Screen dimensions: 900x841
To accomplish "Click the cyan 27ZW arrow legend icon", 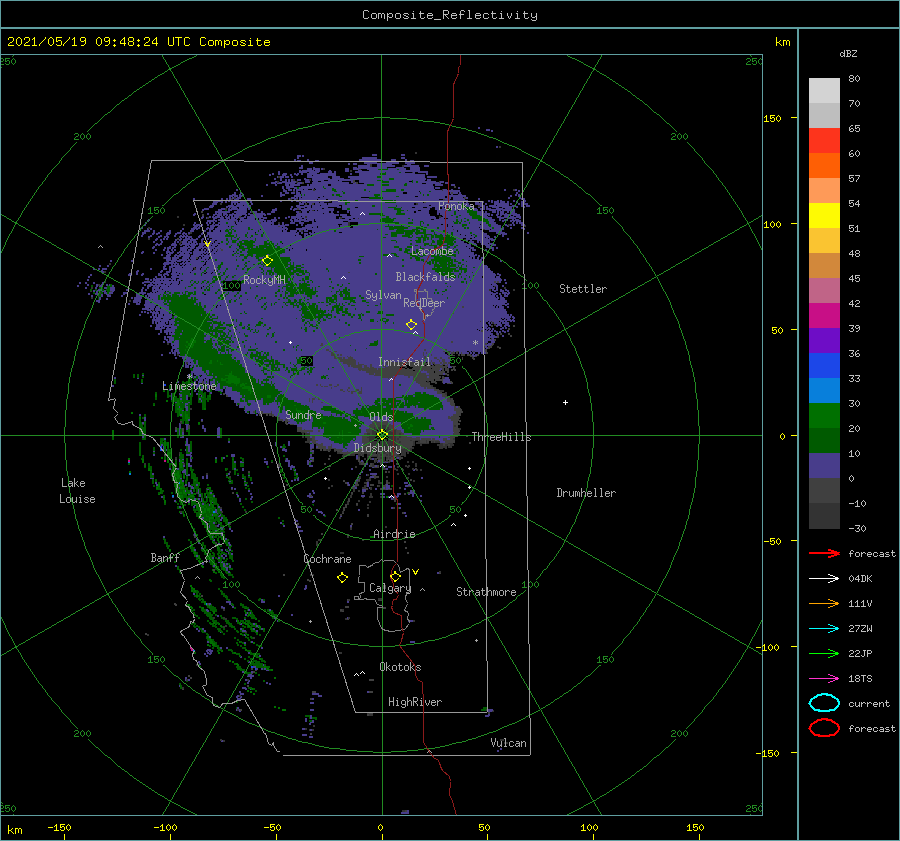I will click(x=824, y=629).
